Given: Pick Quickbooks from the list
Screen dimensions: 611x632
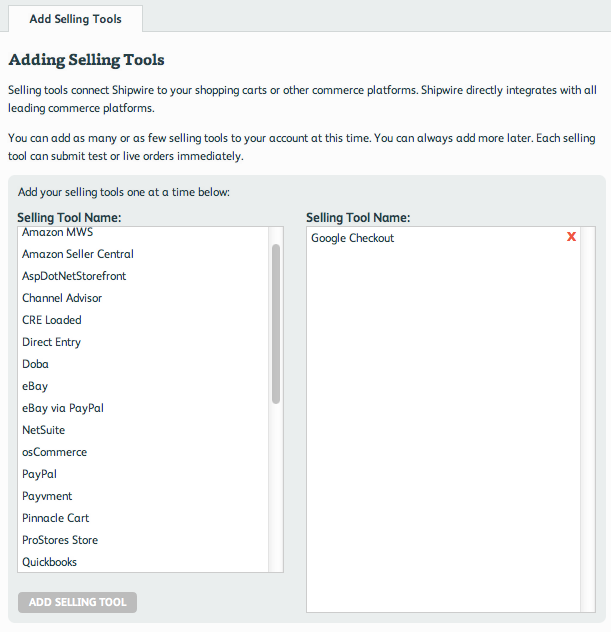Looking at the screenshot, I should point(49,562).
